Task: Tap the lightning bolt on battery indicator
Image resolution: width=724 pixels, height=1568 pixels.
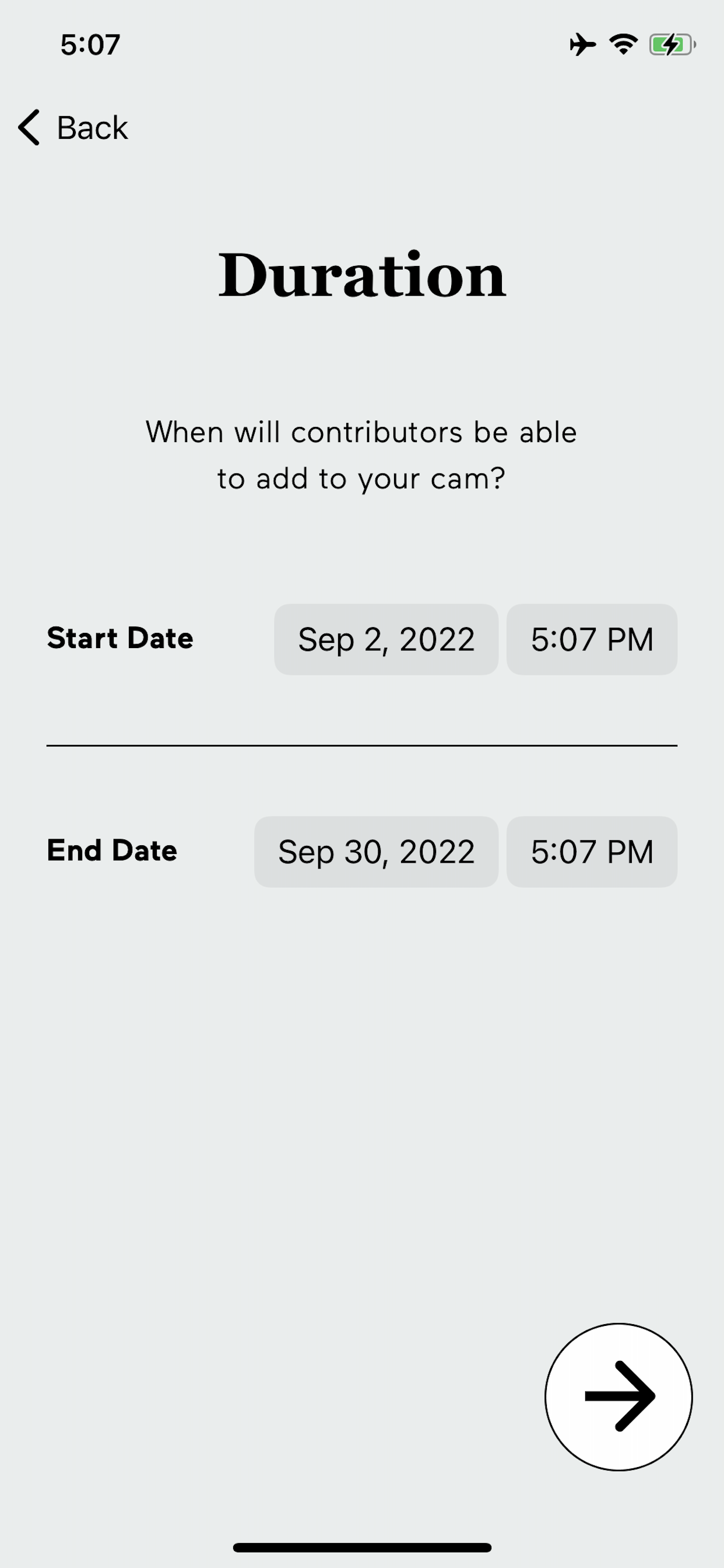Action: (672, 44)
